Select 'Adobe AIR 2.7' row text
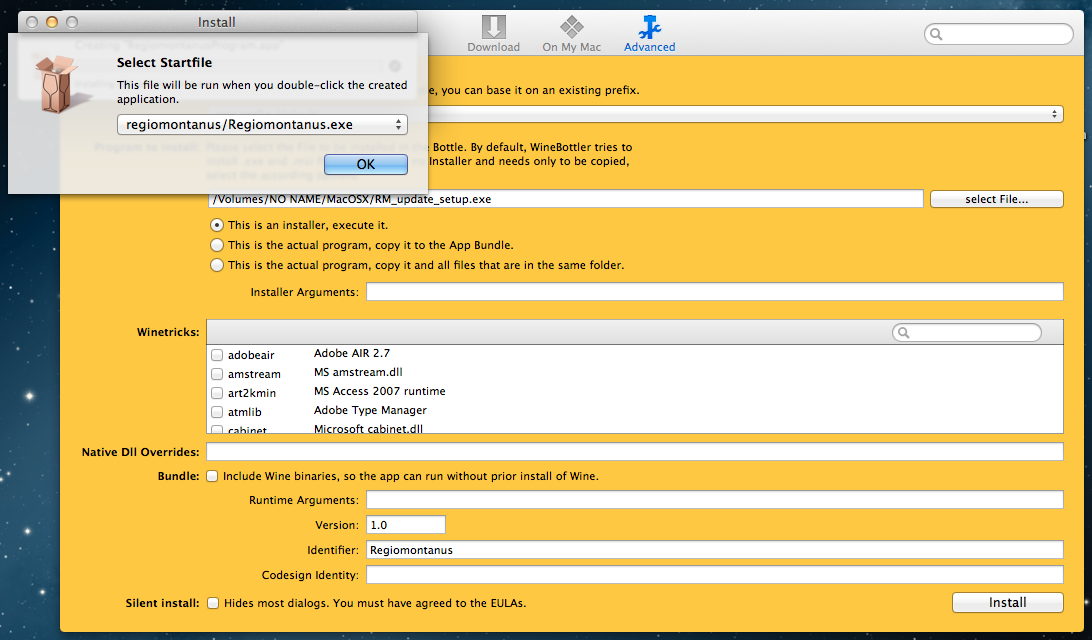Image resolution: width=1092 pixels, height=640 pixels. point(352,353)
